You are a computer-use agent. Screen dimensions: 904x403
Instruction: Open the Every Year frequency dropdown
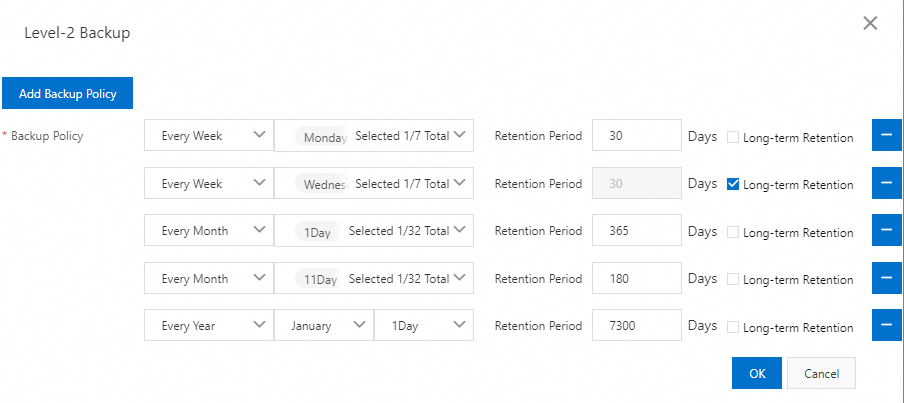point(209,325)
